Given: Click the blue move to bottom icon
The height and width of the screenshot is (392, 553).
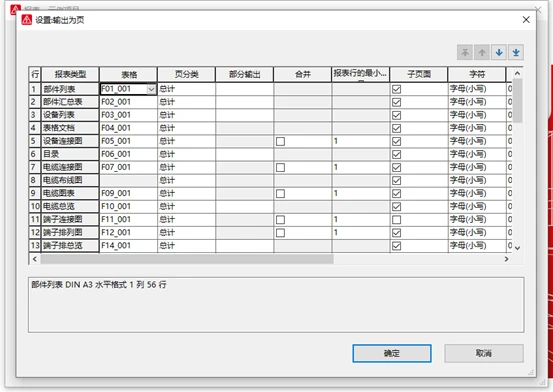Looking at the screenshot, I should point(516,53).
